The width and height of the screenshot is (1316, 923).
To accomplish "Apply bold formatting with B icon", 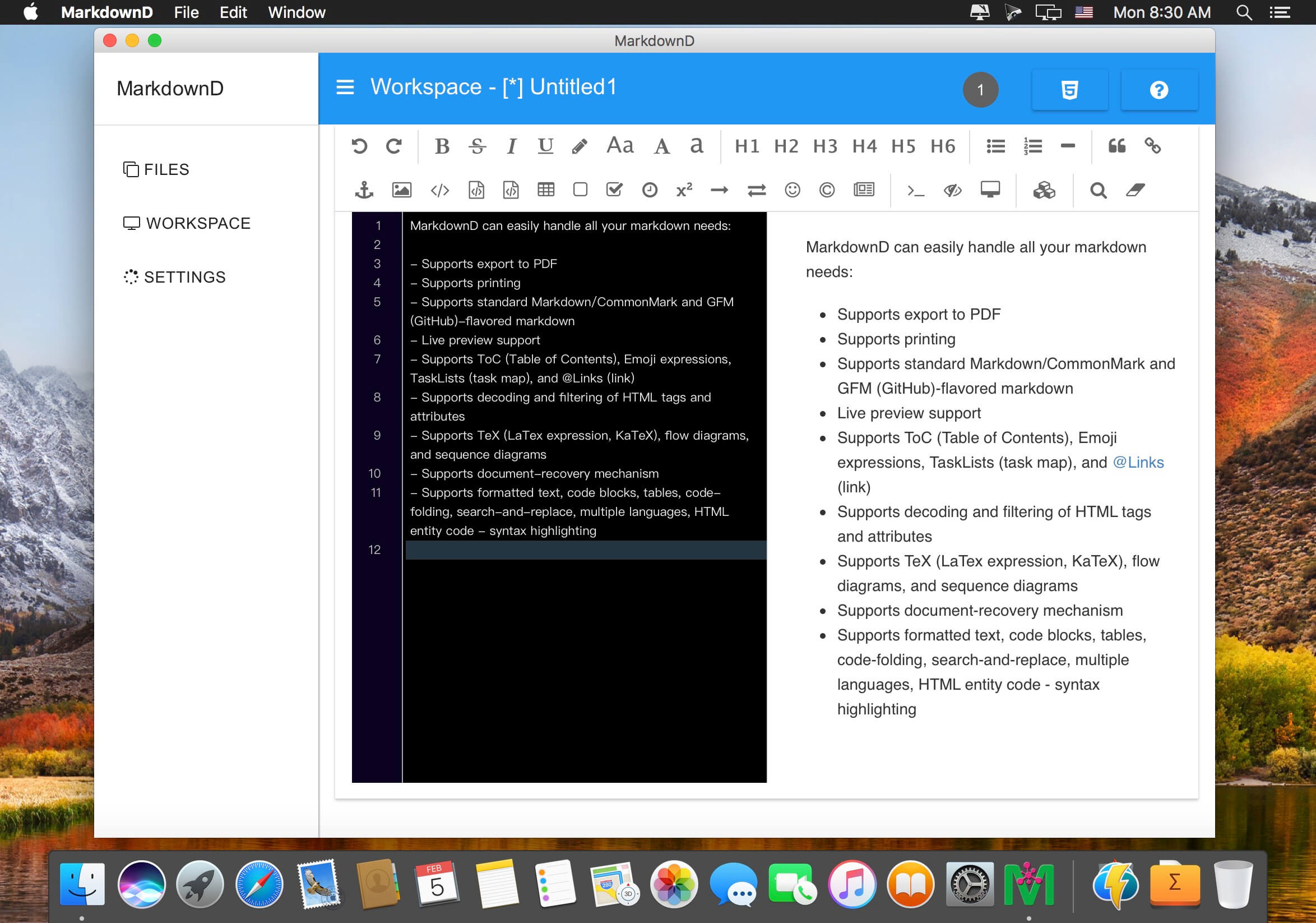I will click(x=442, y=146).
